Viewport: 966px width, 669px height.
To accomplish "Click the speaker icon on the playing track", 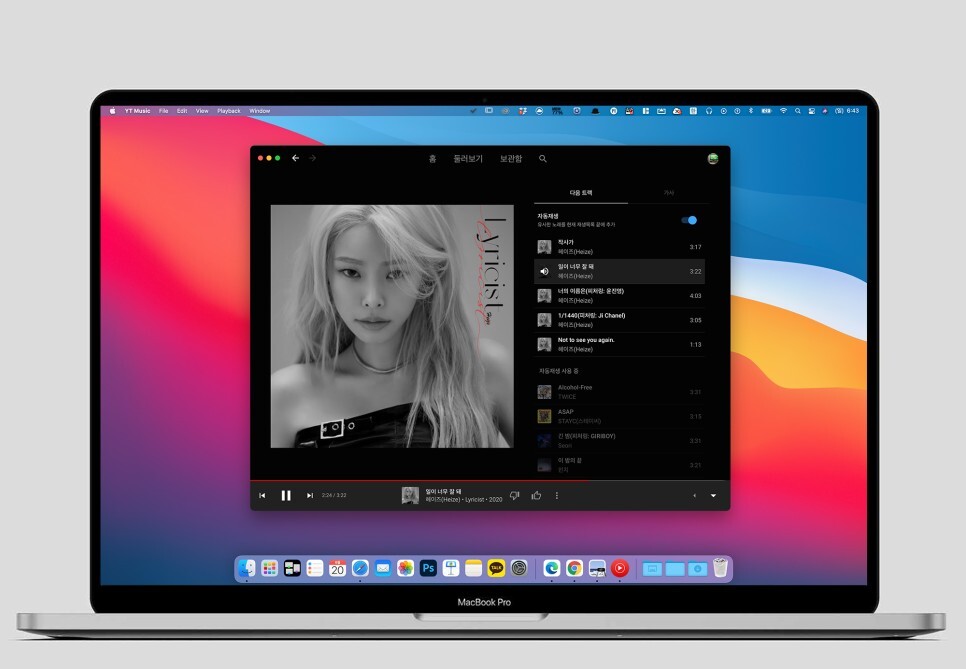I will point(544,271).
